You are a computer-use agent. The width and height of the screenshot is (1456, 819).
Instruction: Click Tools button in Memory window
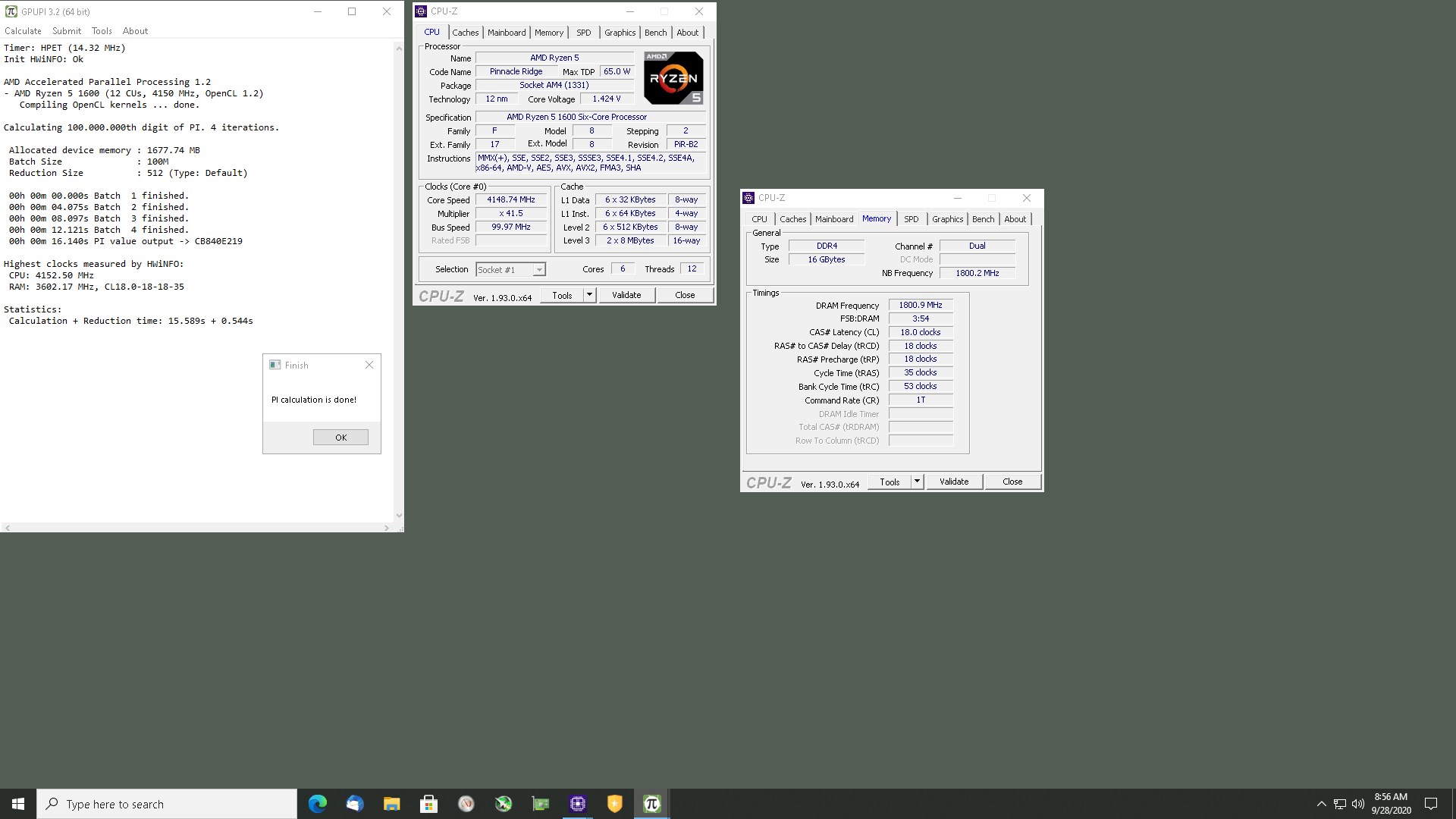[890, 482]
